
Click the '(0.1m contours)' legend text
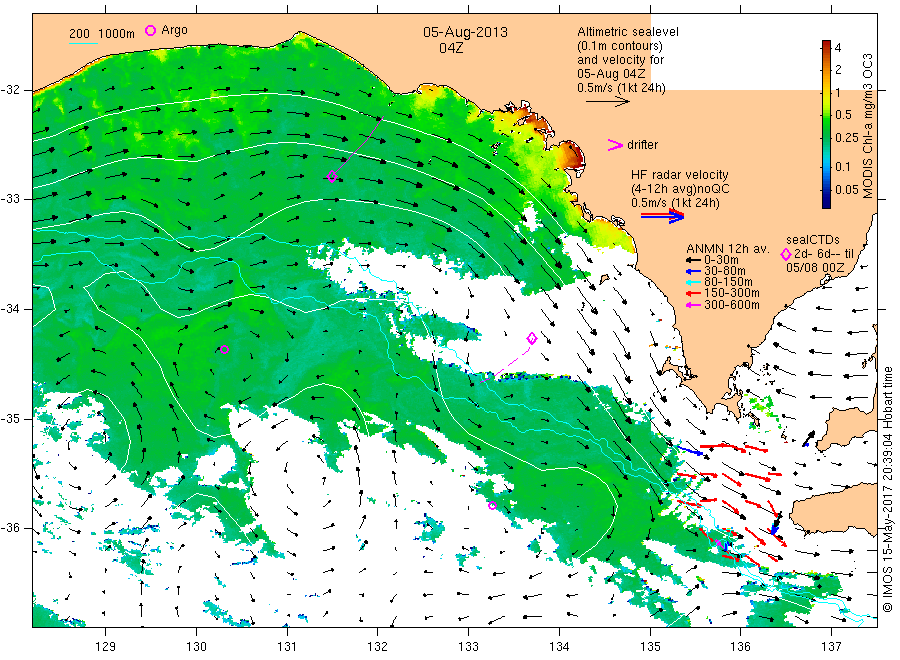[x=620, y=46]
